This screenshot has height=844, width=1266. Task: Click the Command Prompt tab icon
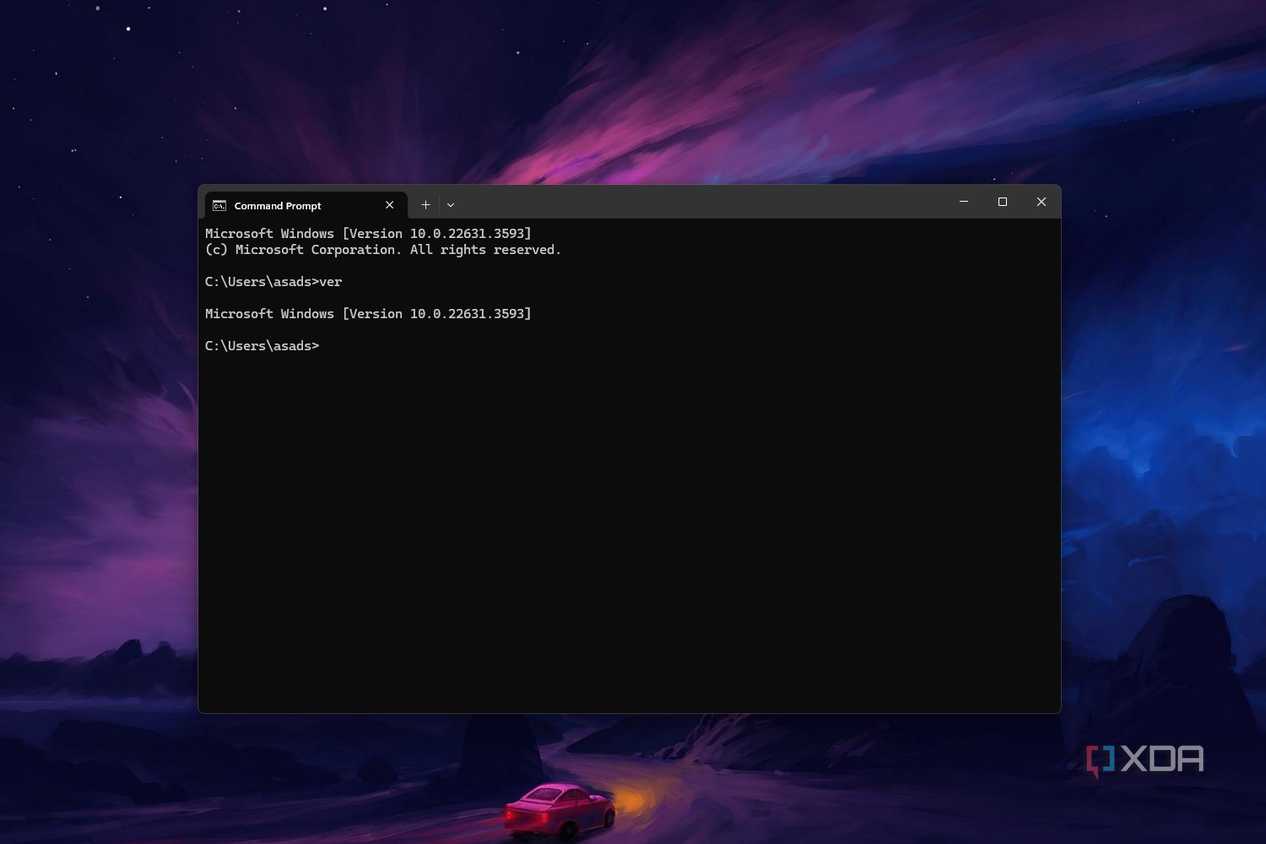pos(219,205)
